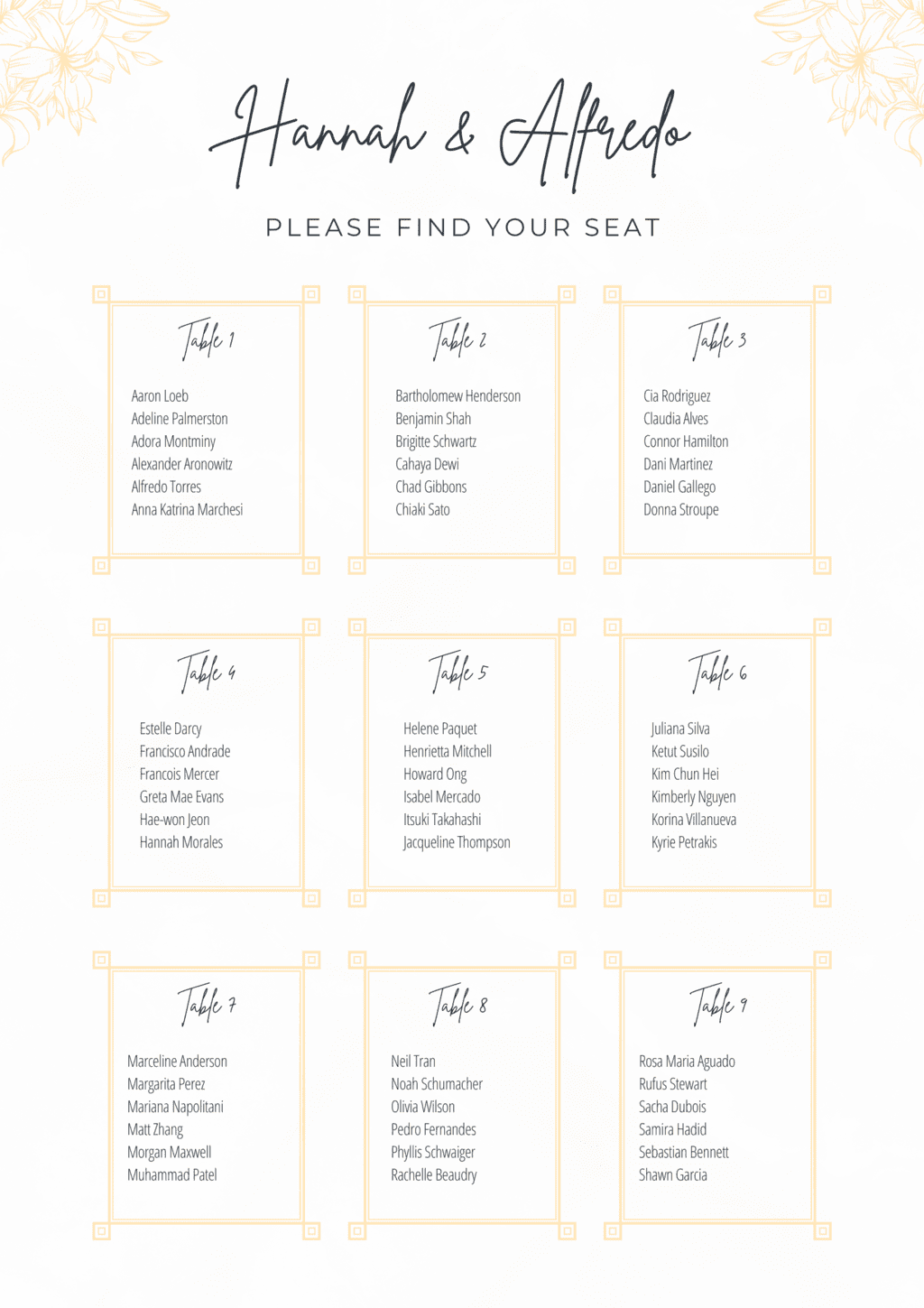Click the Table 9 heading
Screen dimensions: 924x1308
tap(717, 1005)
